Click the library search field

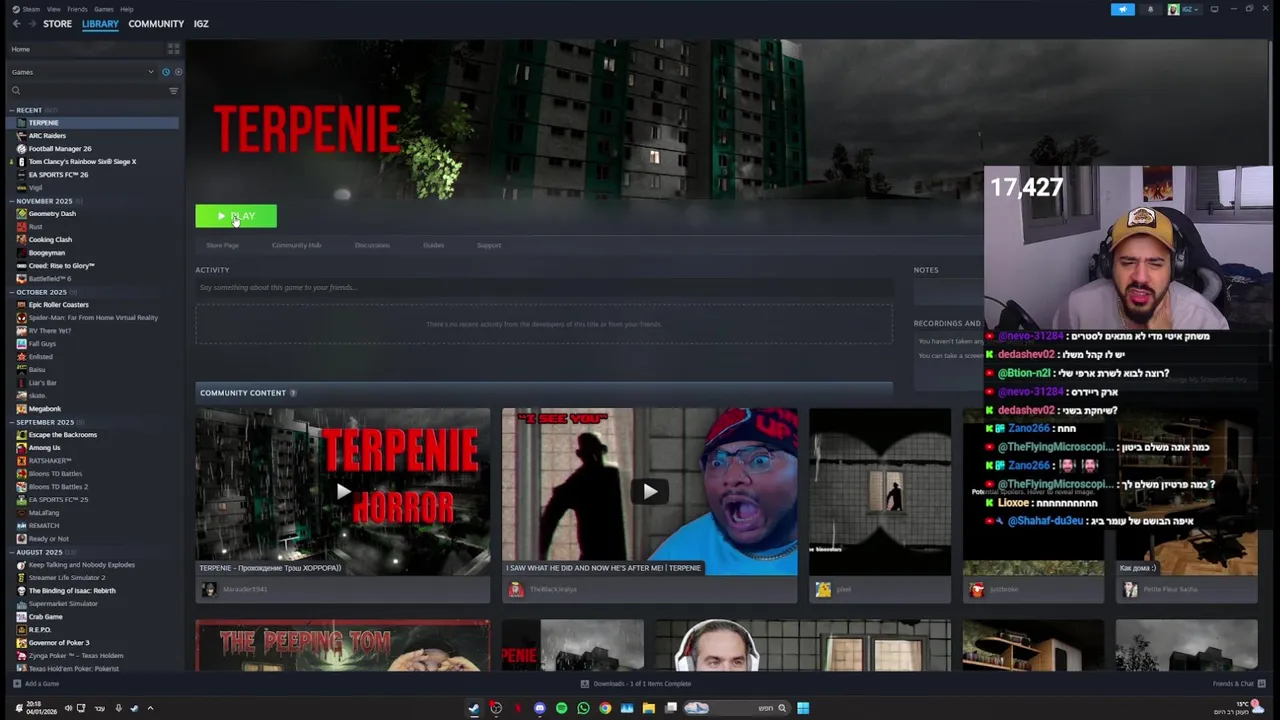pyautogui.click(x=88, y=91)
